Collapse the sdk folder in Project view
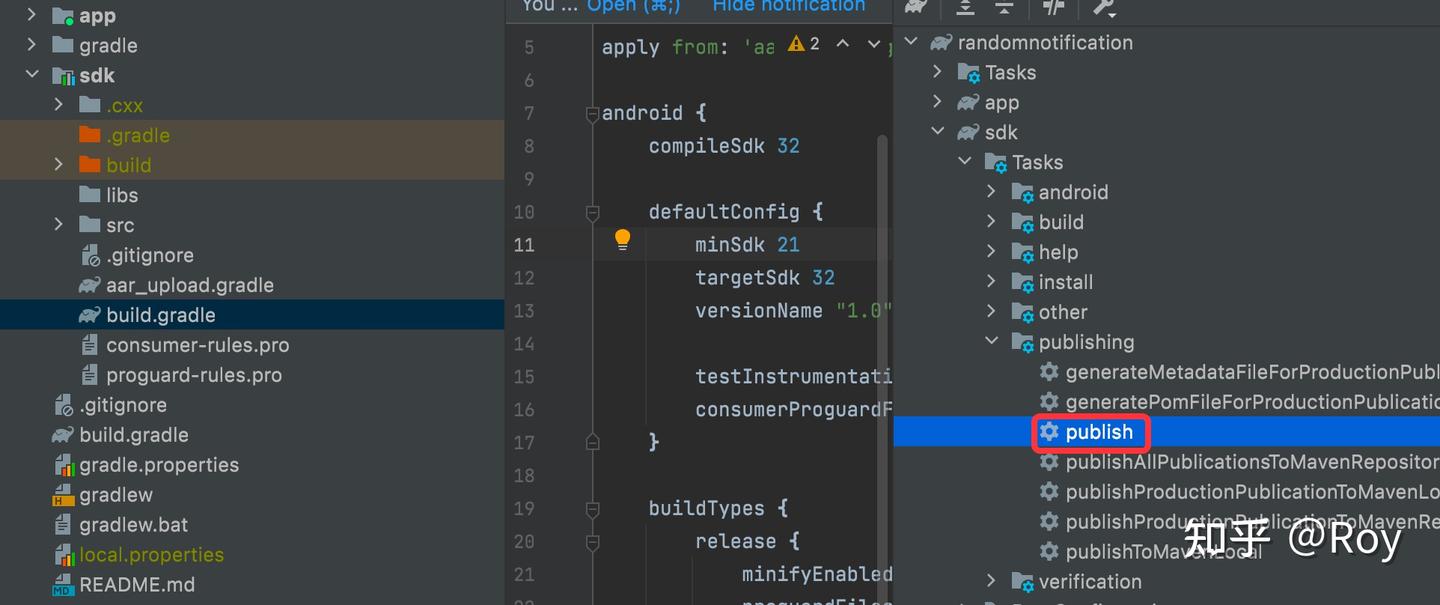Viewport: 1440px width, 605px height. [31, 75]
